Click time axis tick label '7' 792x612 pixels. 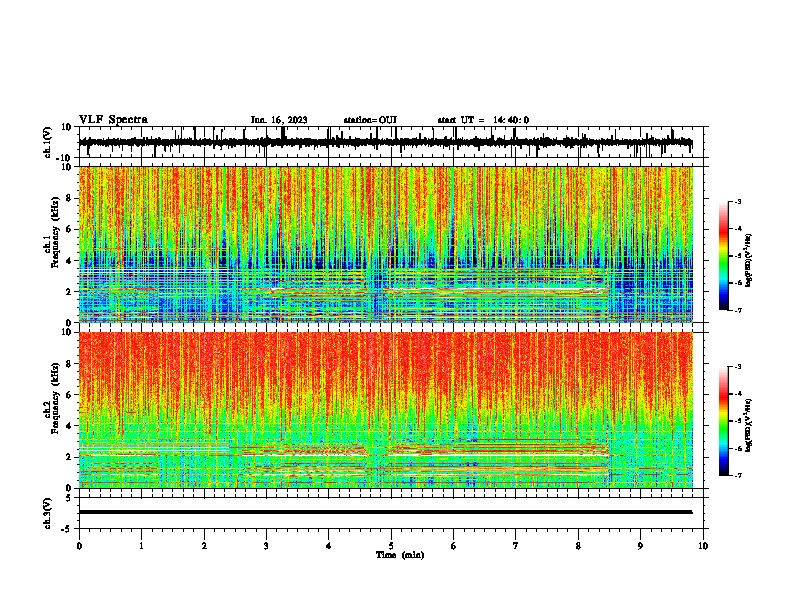pyautogui.click(x=516, y=546)
